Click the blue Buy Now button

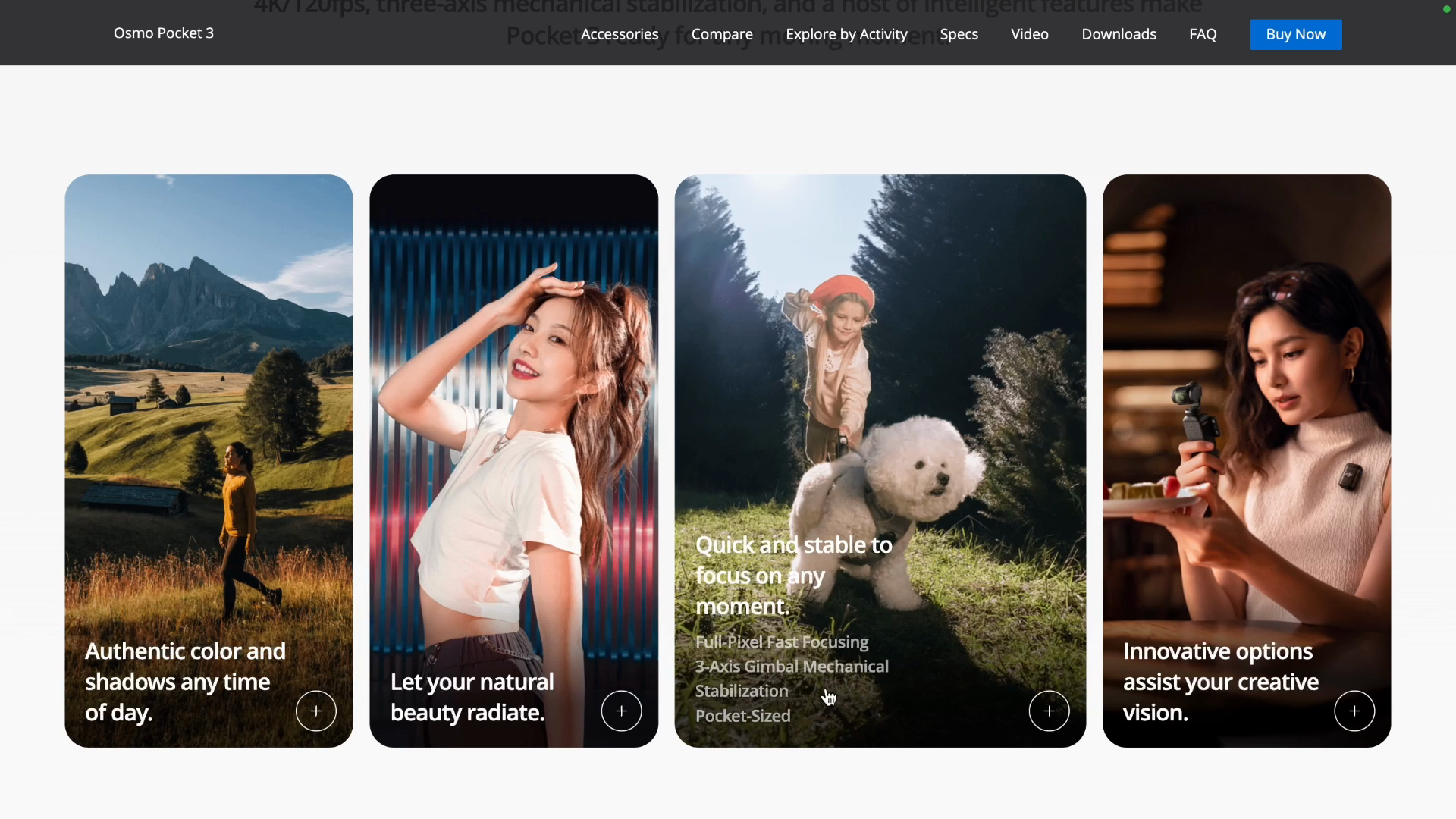click(x=1295, y=34)
